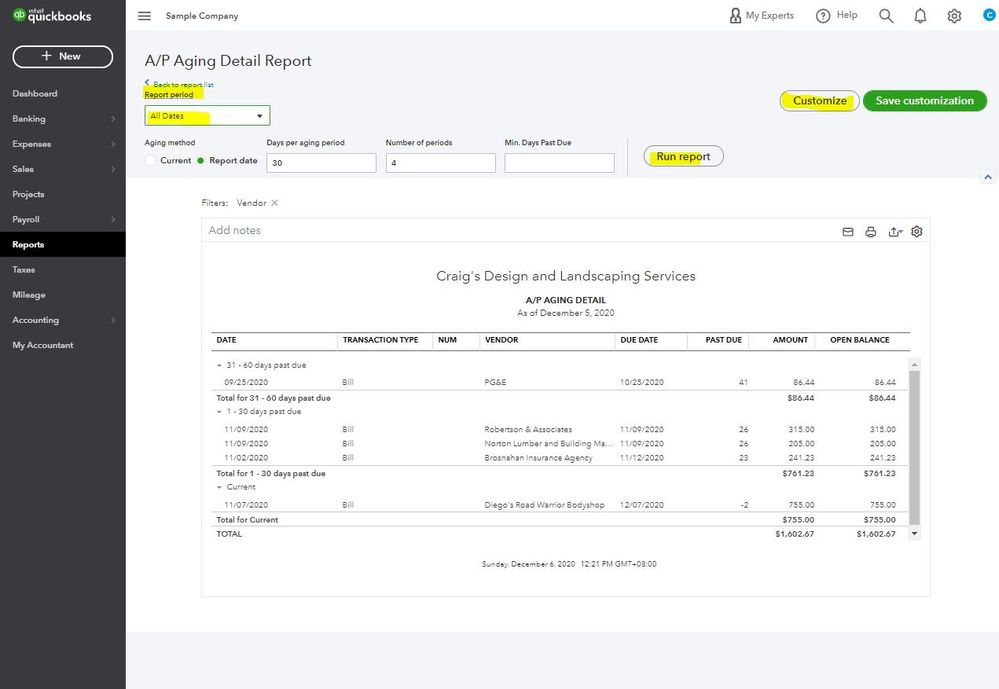Open the export report icon
This screenshot has width=999, height=689.
click(895, 232)
